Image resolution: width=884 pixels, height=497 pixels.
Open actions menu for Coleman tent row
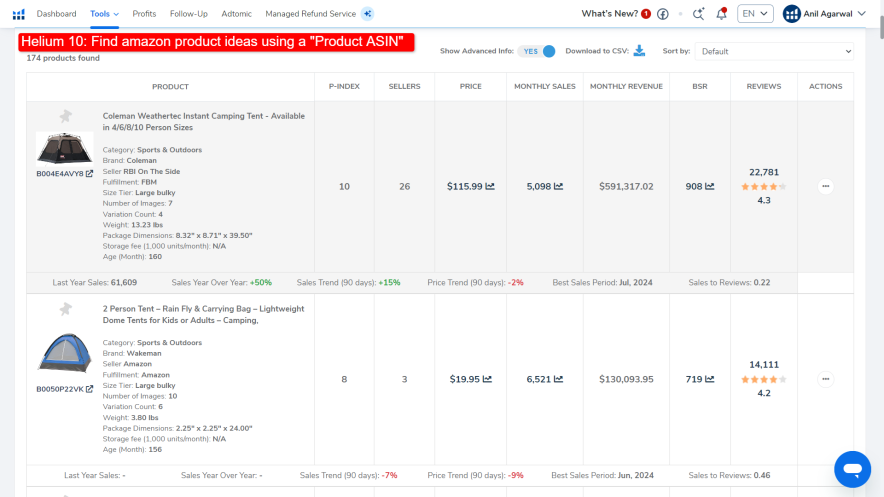(x=825, y=187)
